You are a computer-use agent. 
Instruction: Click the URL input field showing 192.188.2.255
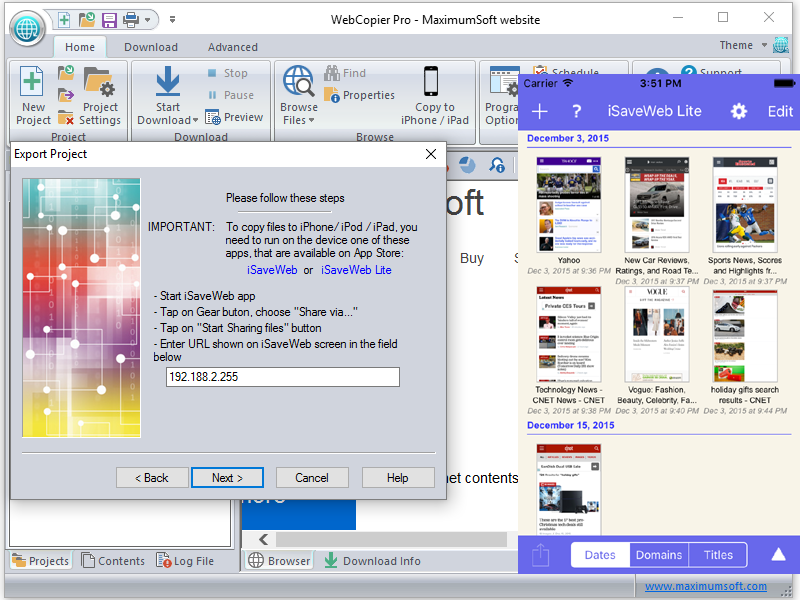(x=283, y=377)
